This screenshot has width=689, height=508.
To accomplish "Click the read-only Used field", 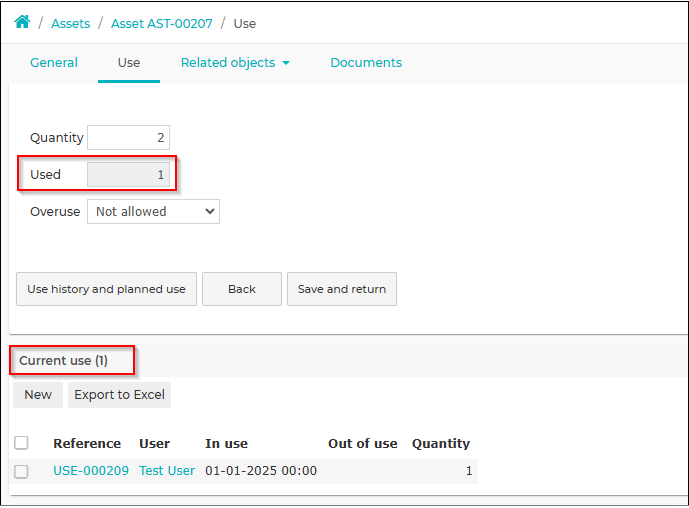I will pyautogui.click(x=128, y=174).
